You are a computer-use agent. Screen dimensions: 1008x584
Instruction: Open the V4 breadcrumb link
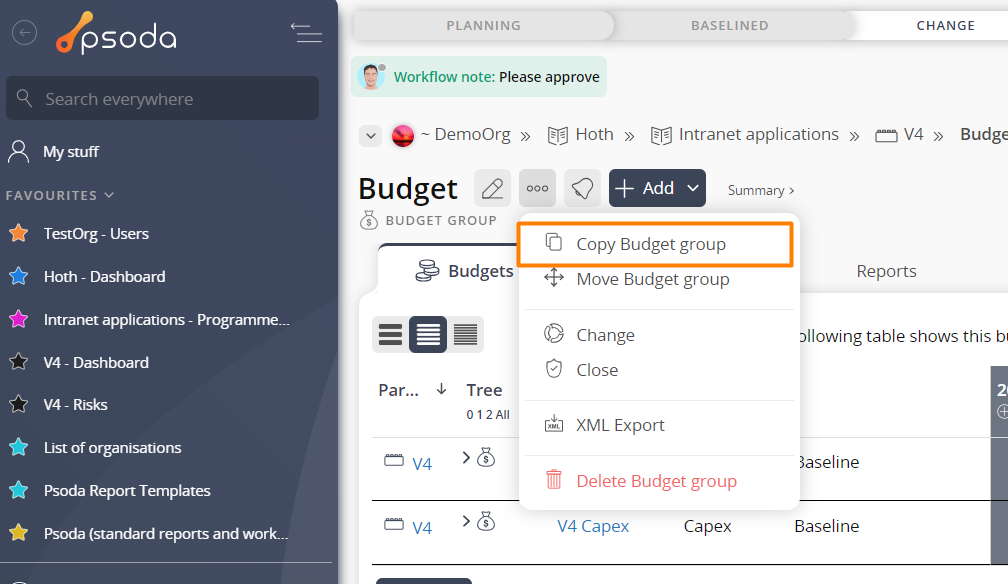tap(913, 134)
